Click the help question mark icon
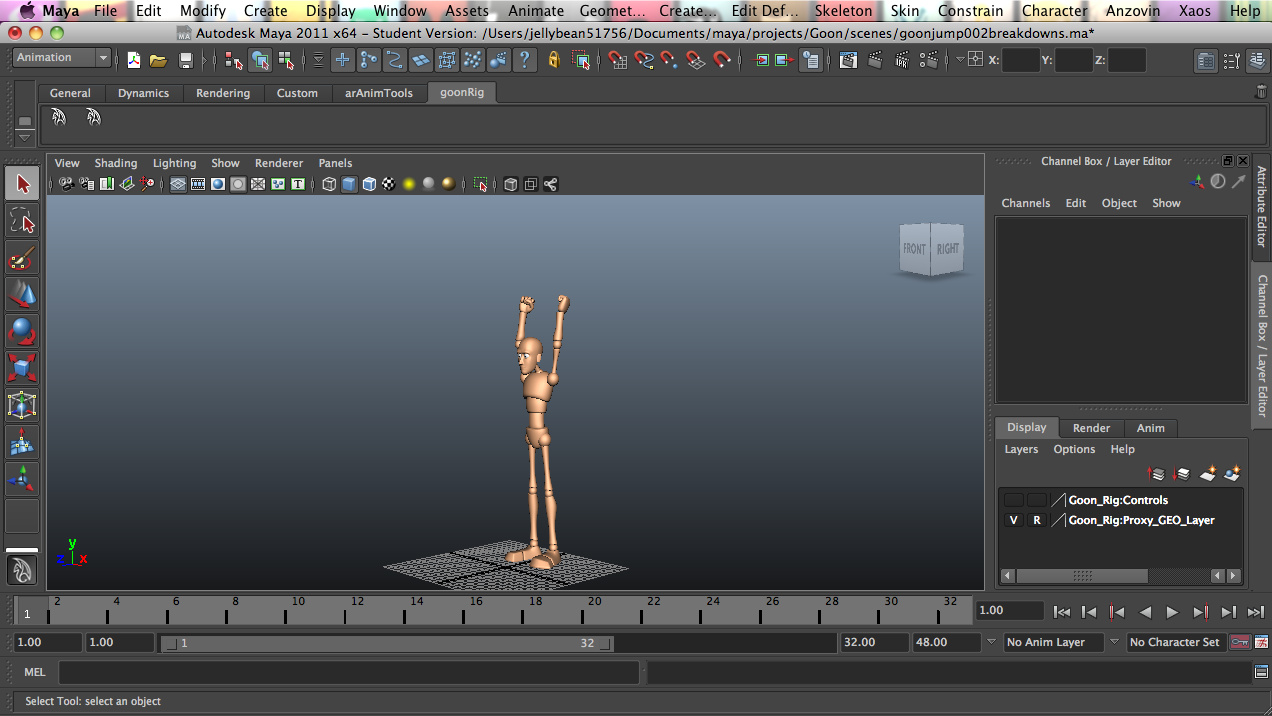This screenshot has width=1272, height=716. click(x=525, y=60)
